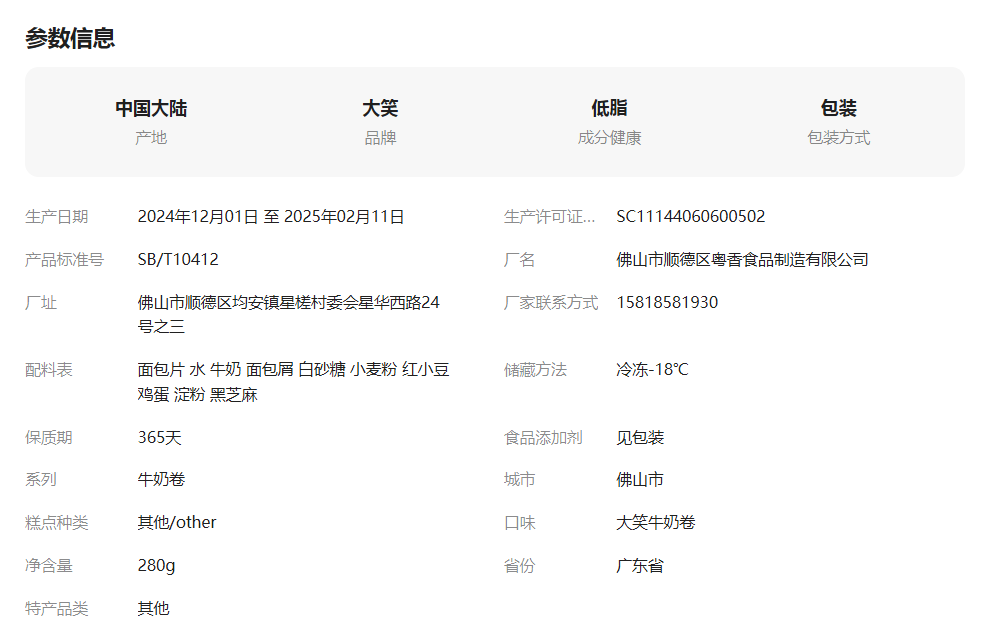Click the series value 牛奶卷

click(161, 480)
